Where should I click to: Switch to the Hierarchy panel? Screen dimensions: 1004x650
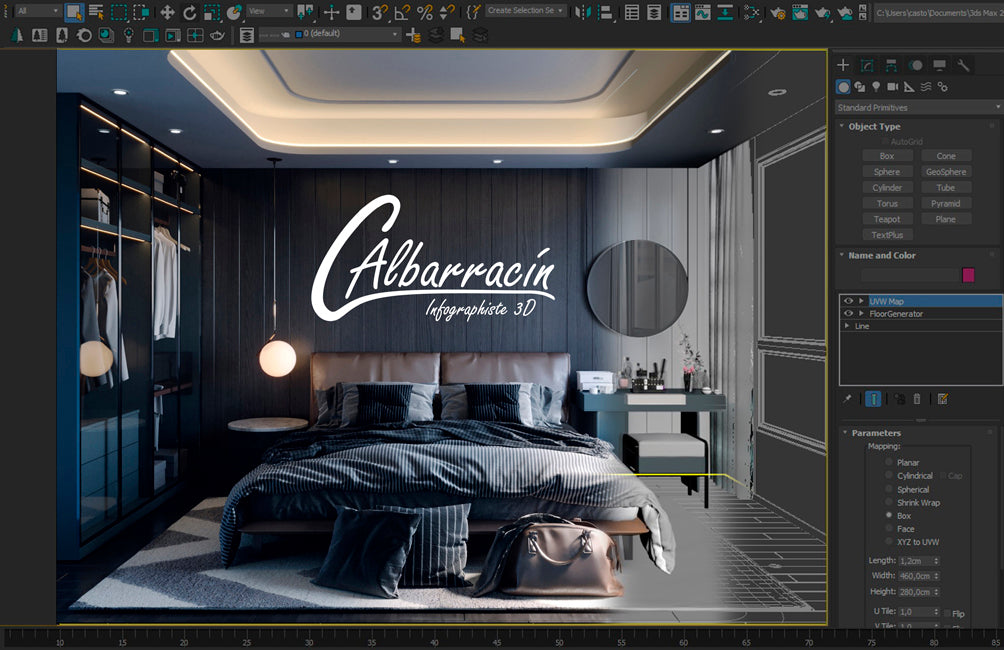click(x=891, y=65)
